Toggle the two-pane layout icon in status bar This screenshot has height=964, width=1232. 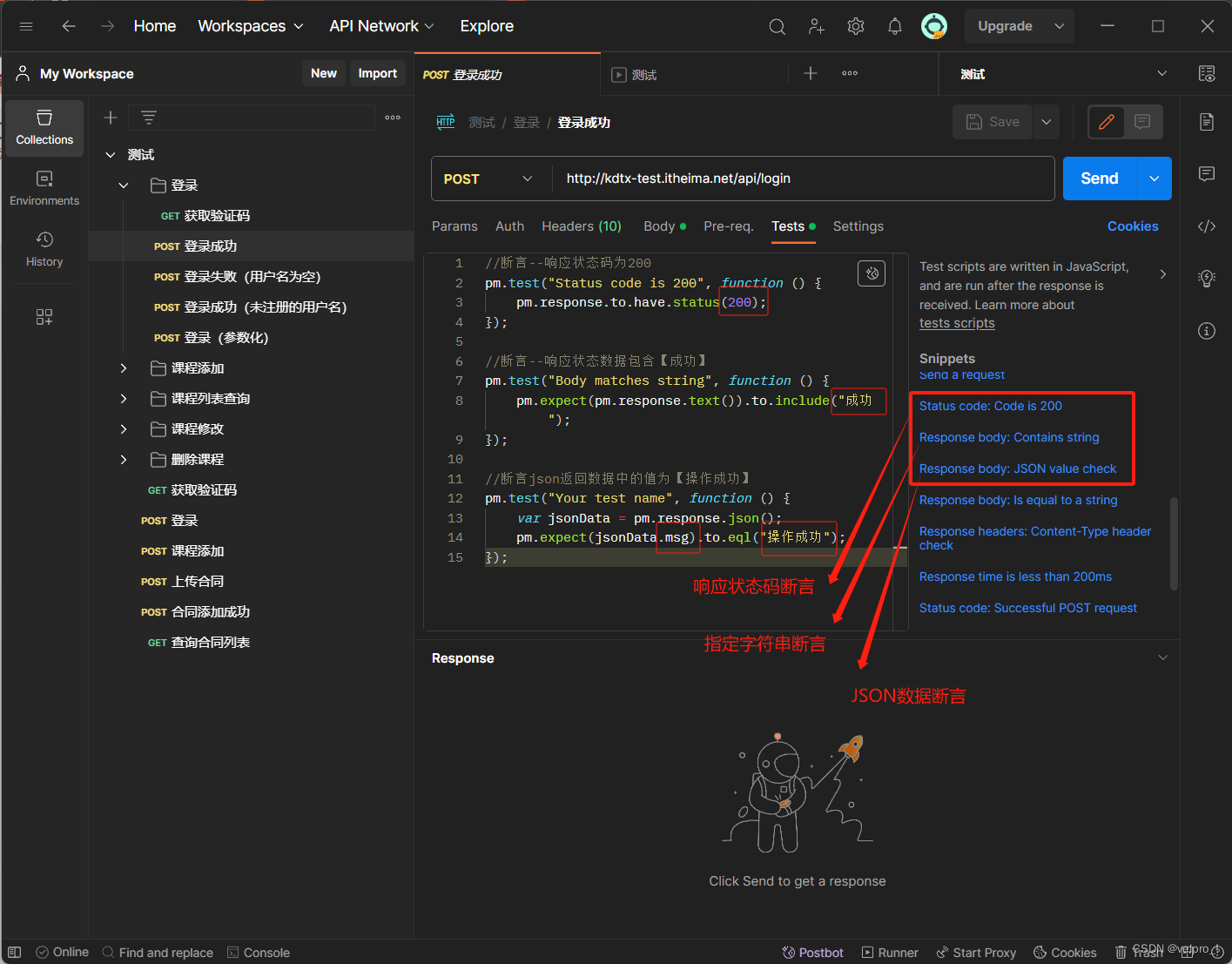click(14, 953)
